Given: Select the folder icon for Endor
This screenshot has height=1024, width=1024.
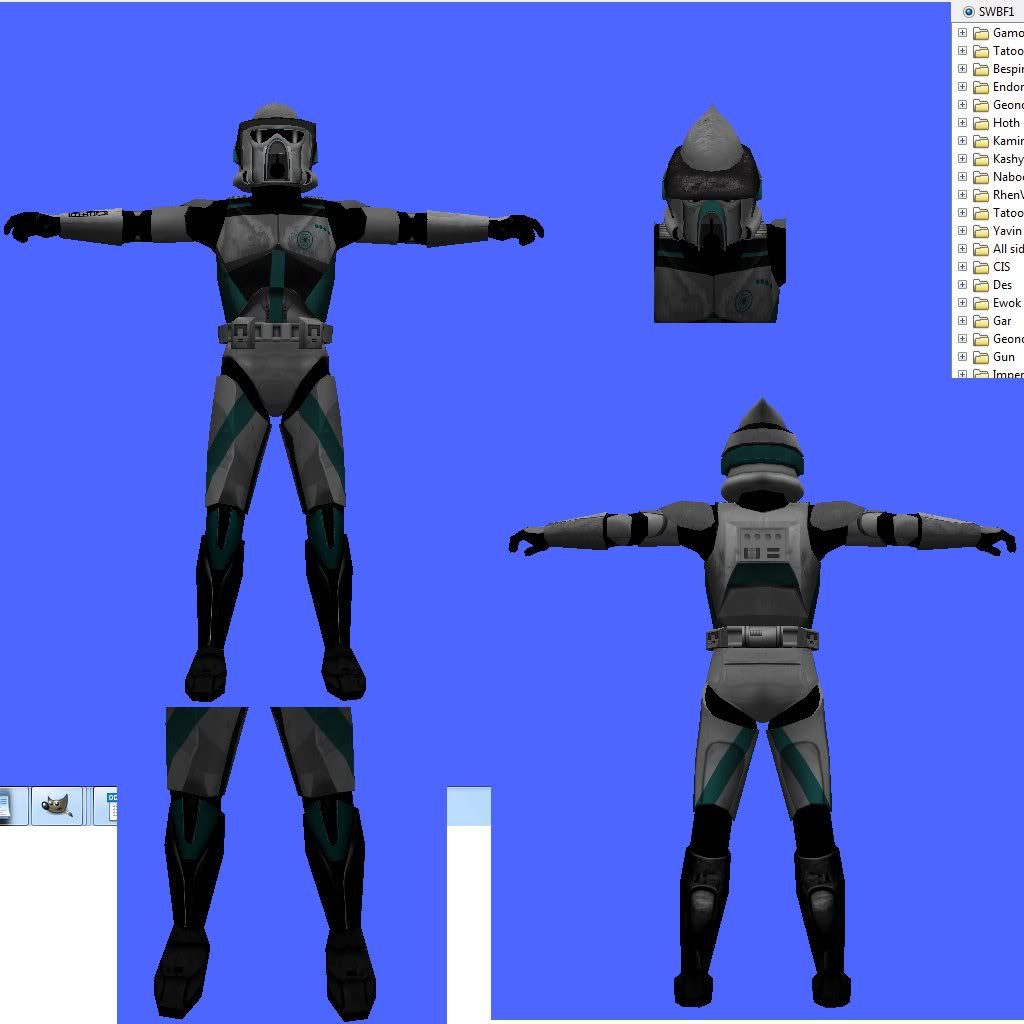Looking at the screenshot, I should [x=981, y=87].
